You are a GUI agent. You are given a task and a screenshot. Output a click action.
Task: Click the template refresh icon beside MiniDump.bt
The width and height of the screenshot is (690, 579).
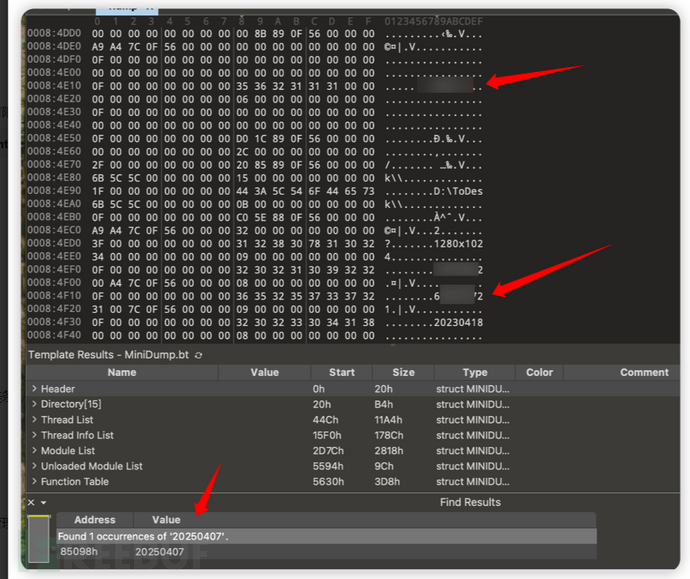198,355
